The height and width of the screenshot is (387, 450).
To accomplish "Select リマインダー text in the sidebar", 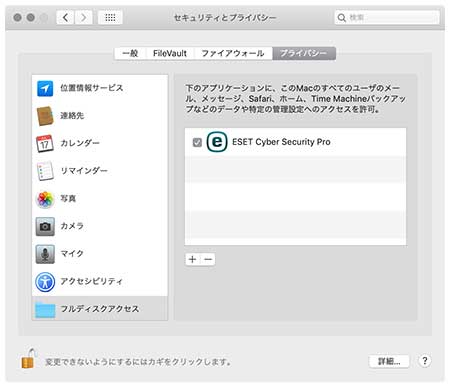I will [x=84, y=171].
